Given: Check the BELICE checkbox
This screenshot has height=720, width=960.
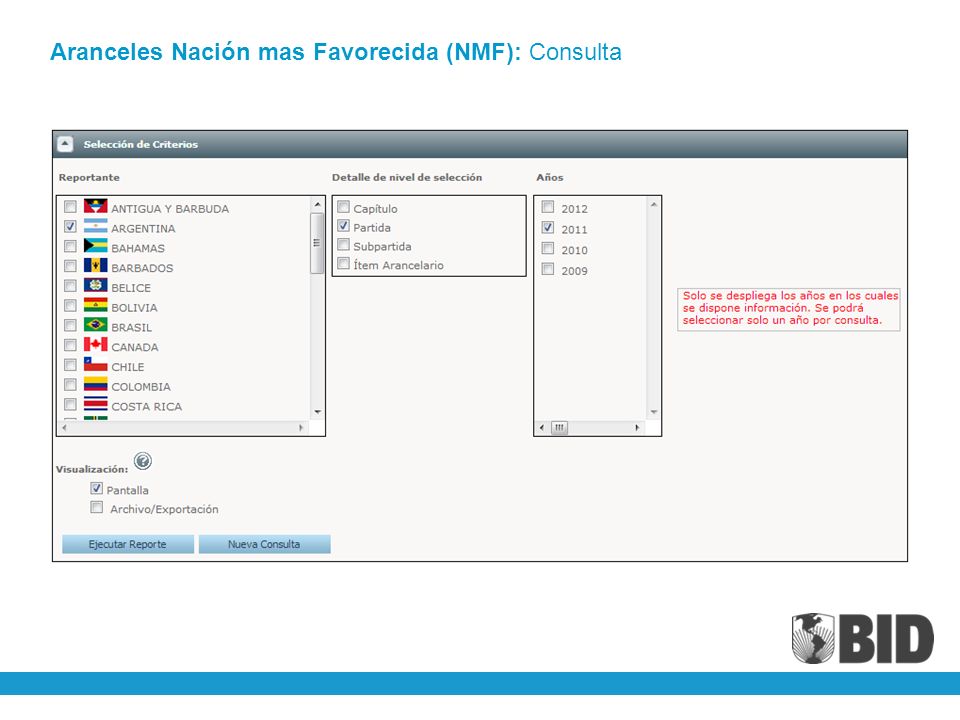Looking at the screenshot, I should pos(70,286).
